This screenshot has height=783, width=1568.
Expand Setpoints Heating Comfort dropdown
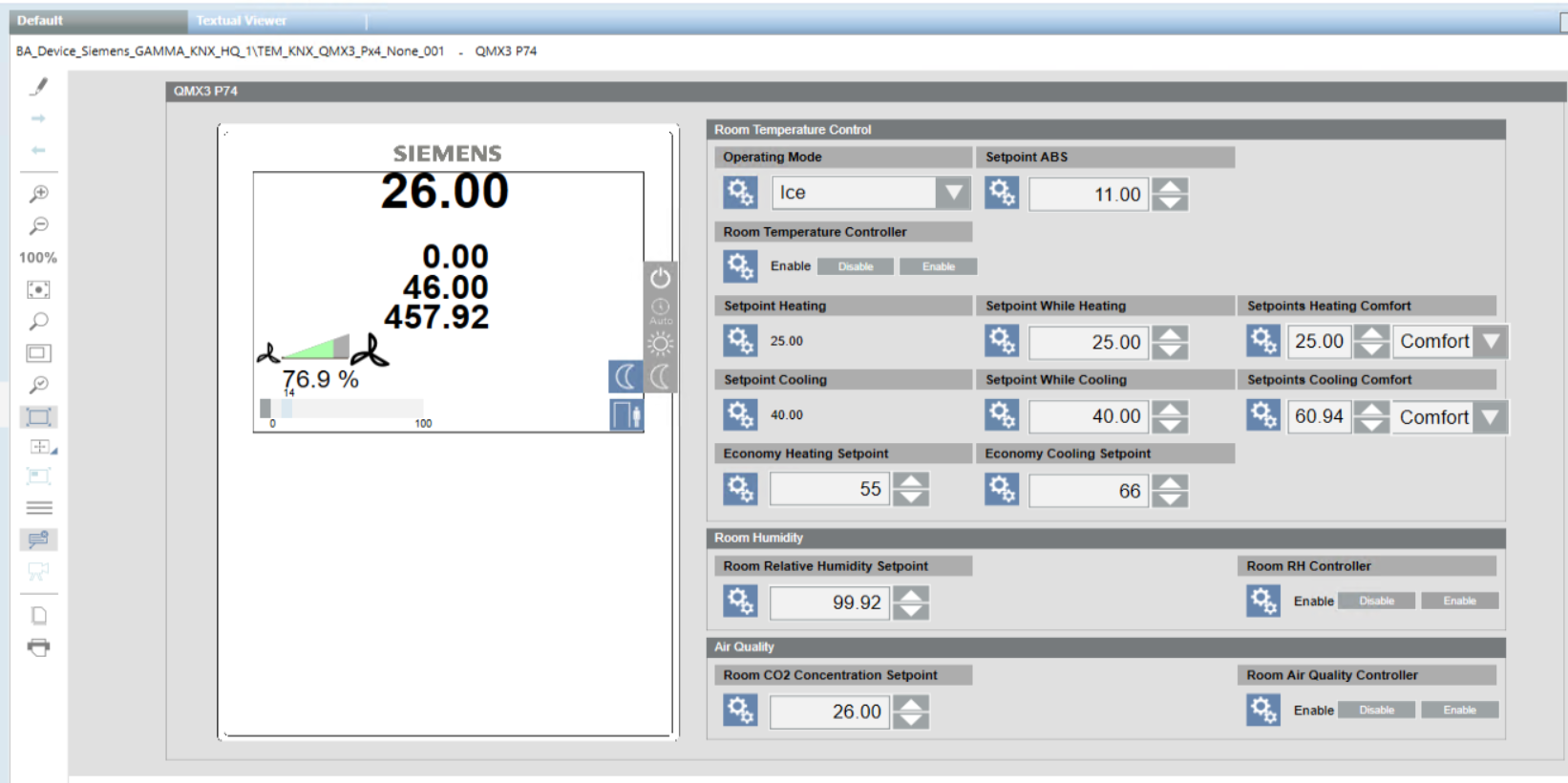[1491, 342]
